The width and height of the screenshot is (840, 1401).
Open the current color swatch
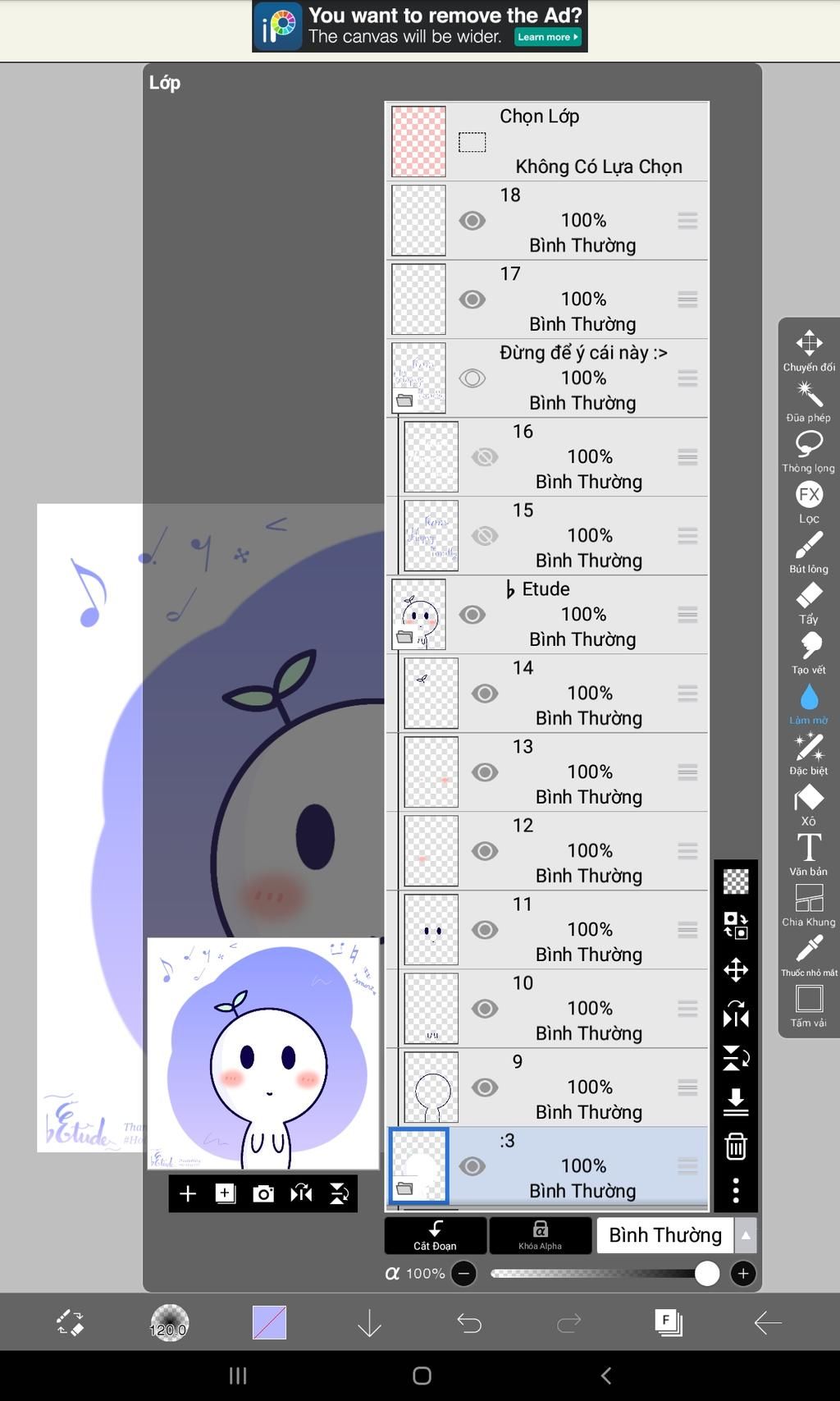pos(269,1322)
